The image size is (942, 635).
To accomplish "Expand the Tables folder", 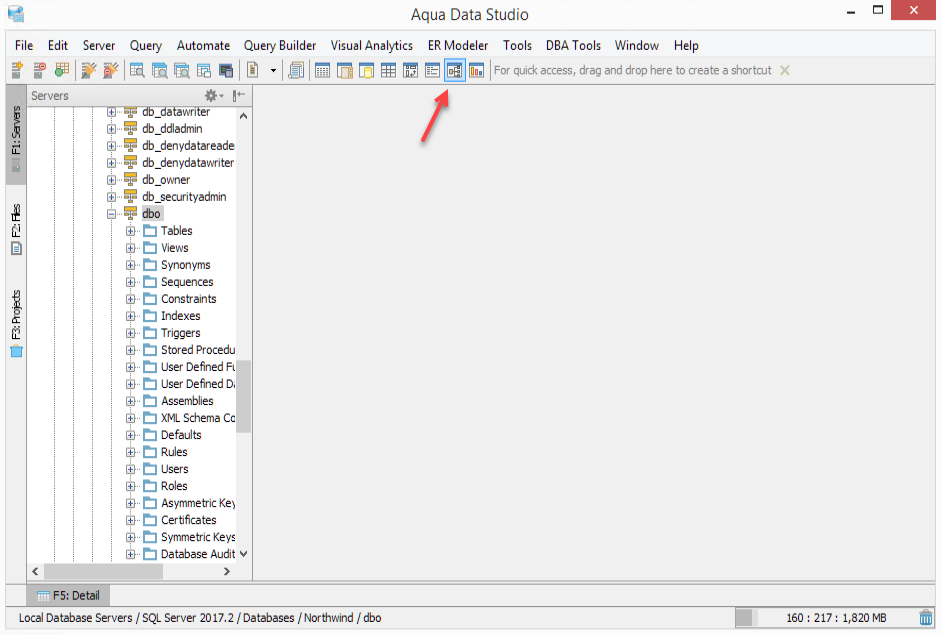I will point(130,231).
